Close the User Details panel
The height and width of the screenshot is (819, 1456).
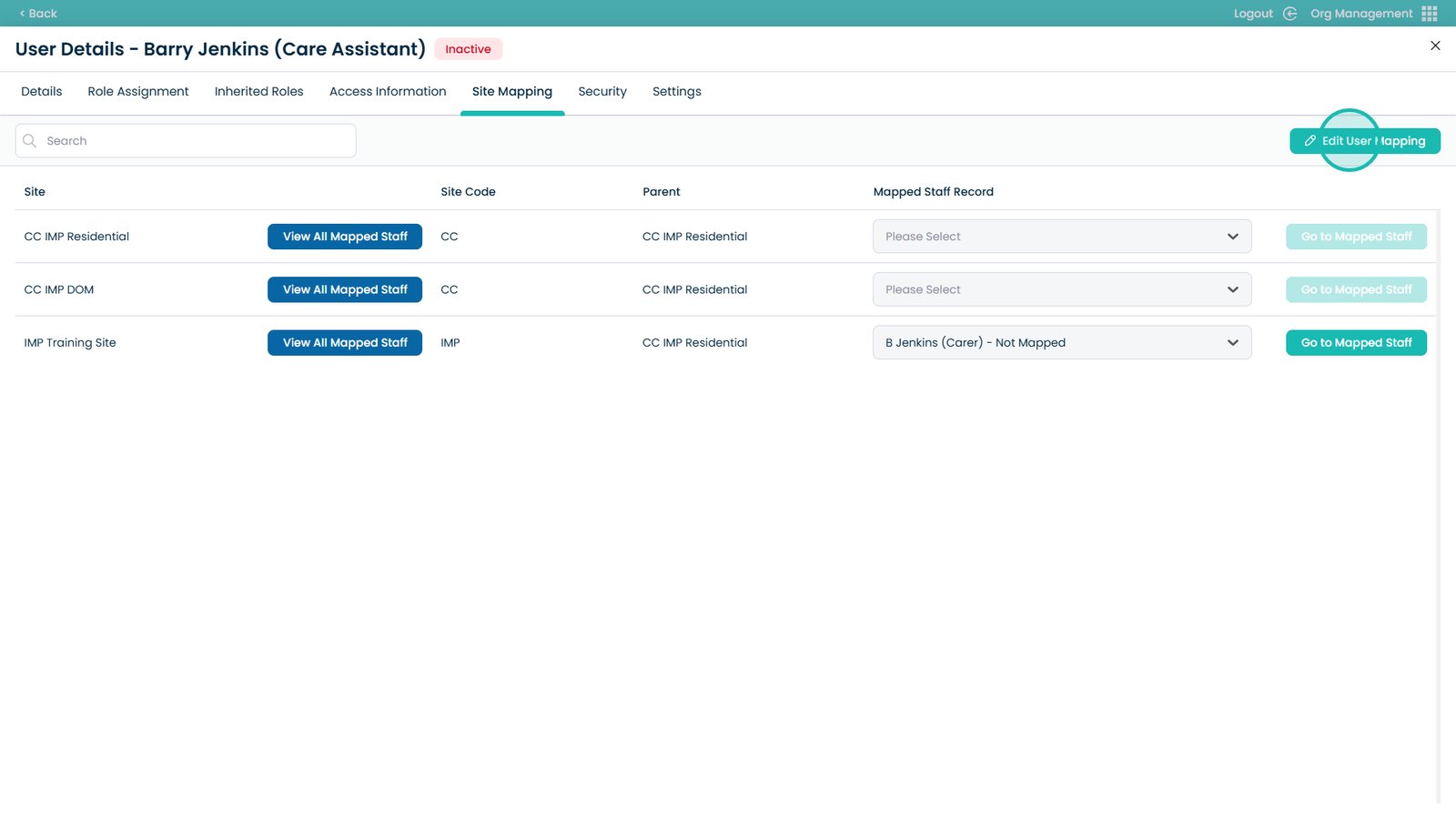[x=1435, y=45]
